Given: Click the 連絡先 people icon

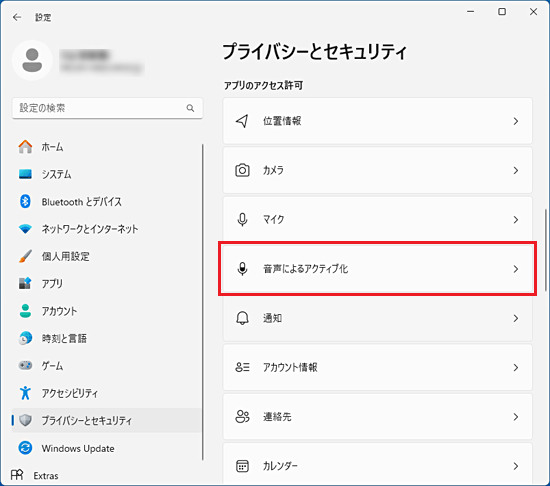Looking at the screenshot, I should (242, 417).
